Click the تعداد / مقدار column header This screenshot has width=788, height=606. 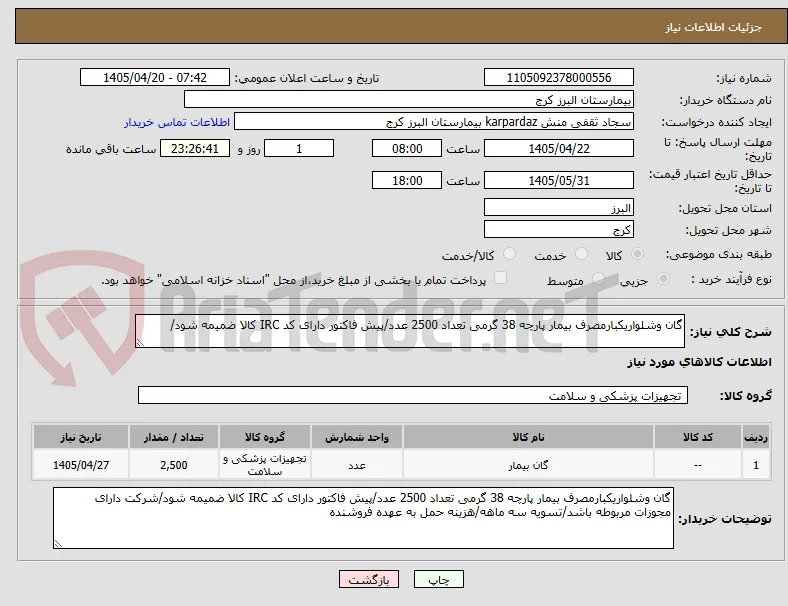tap(174, 437)
